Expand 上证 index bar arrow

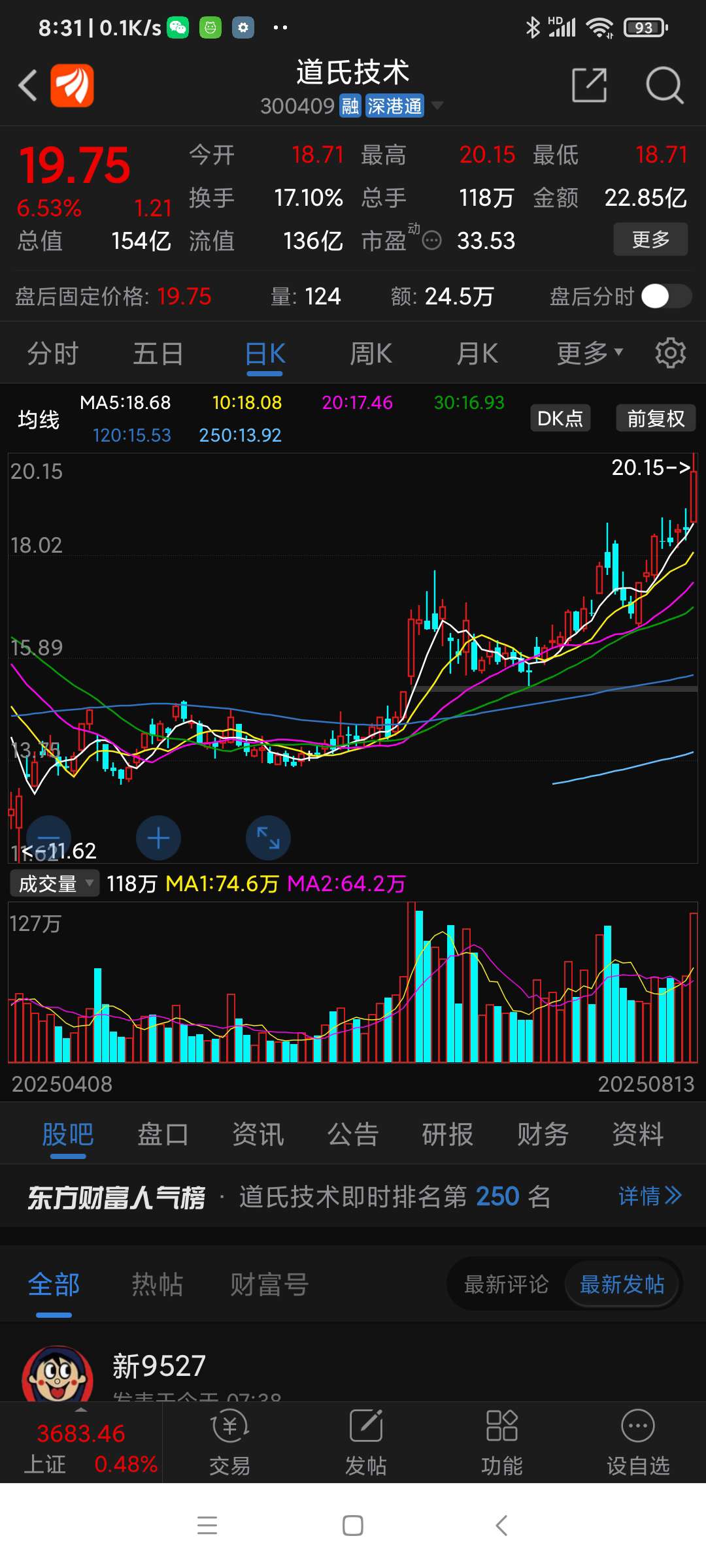click(81, 1411)
